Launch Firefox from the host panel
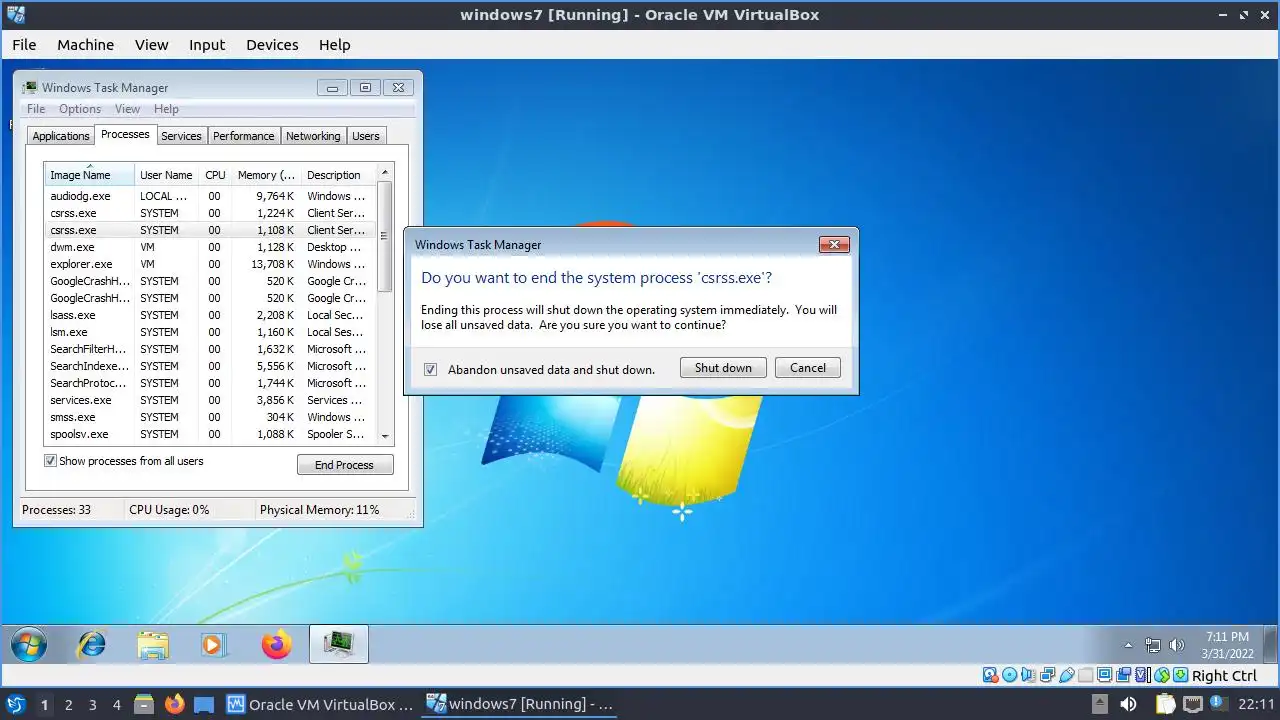This screenshot has height=720, width=1280. 174,704
